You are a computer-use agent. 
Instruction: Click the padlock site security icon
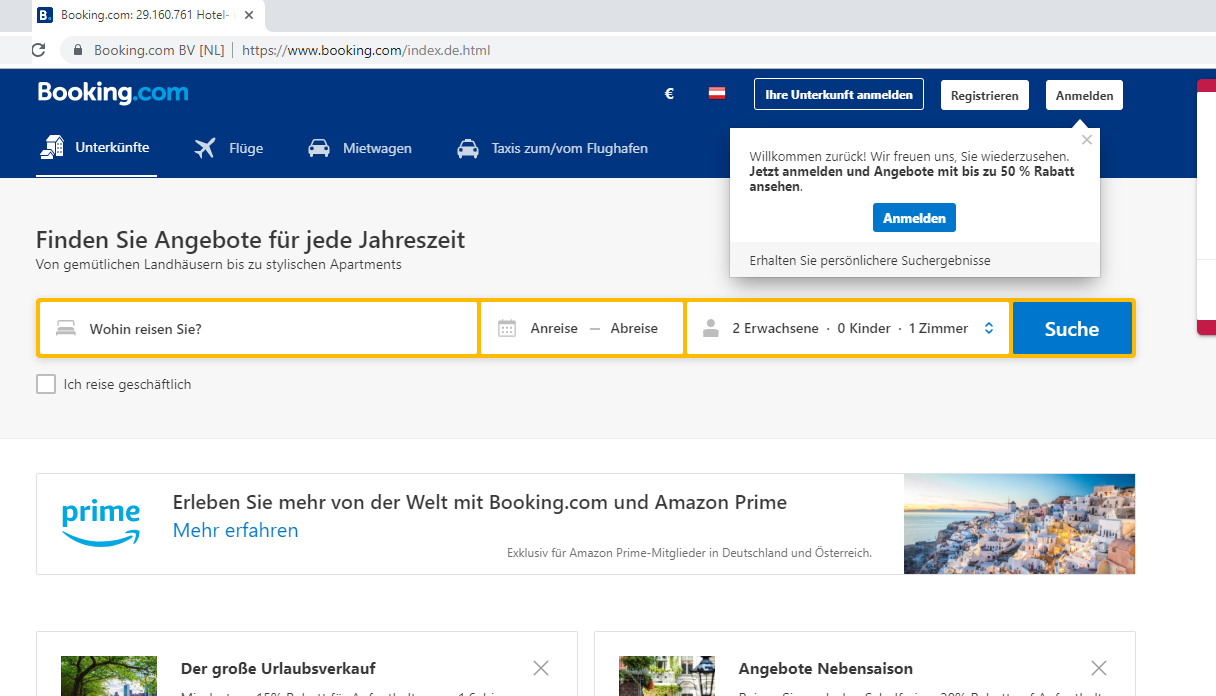pos(77,50)
